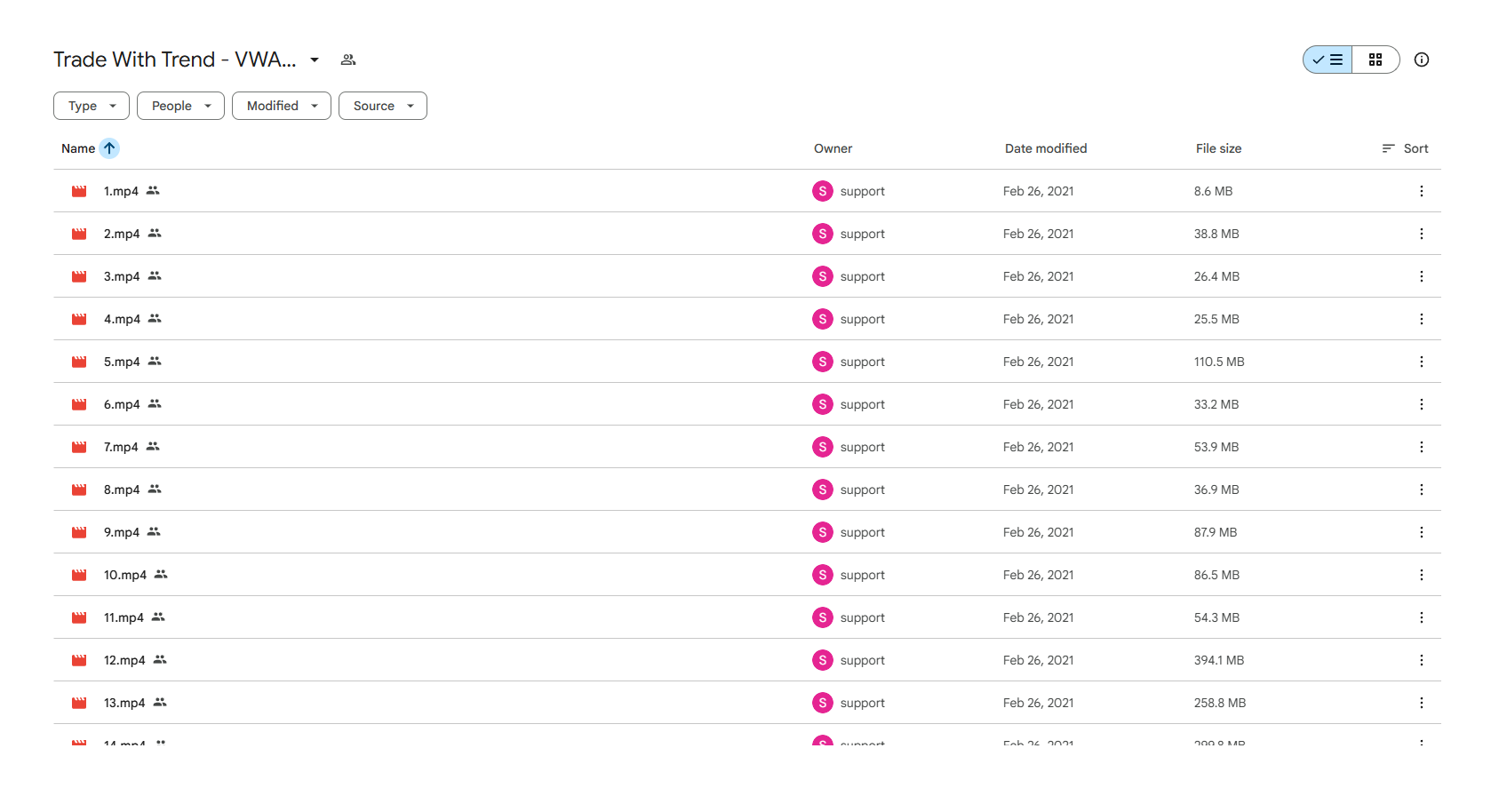Screen dimensions: 1507x812
Task: Open folder title dropdown arrow
Action: coord(315,60)
